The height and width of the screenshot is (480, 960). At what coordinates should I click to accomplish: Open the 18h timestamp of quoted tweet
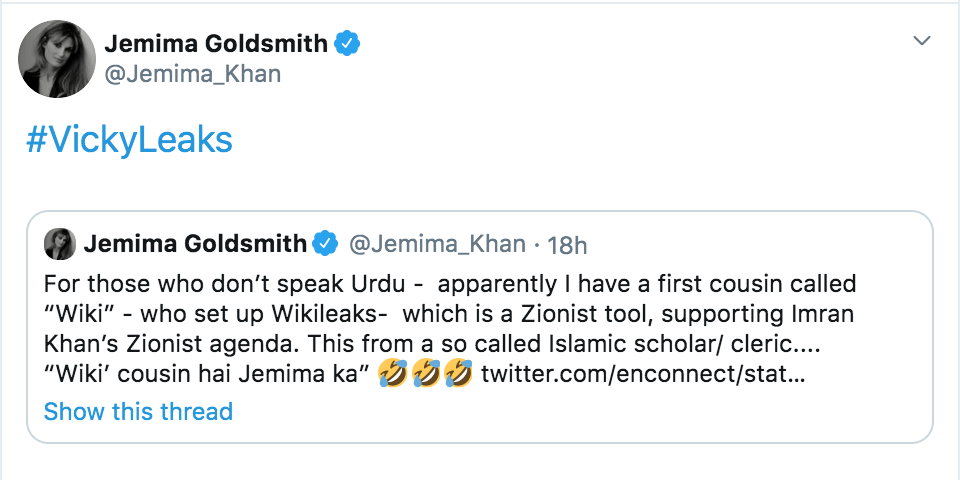tap(568, 244)
